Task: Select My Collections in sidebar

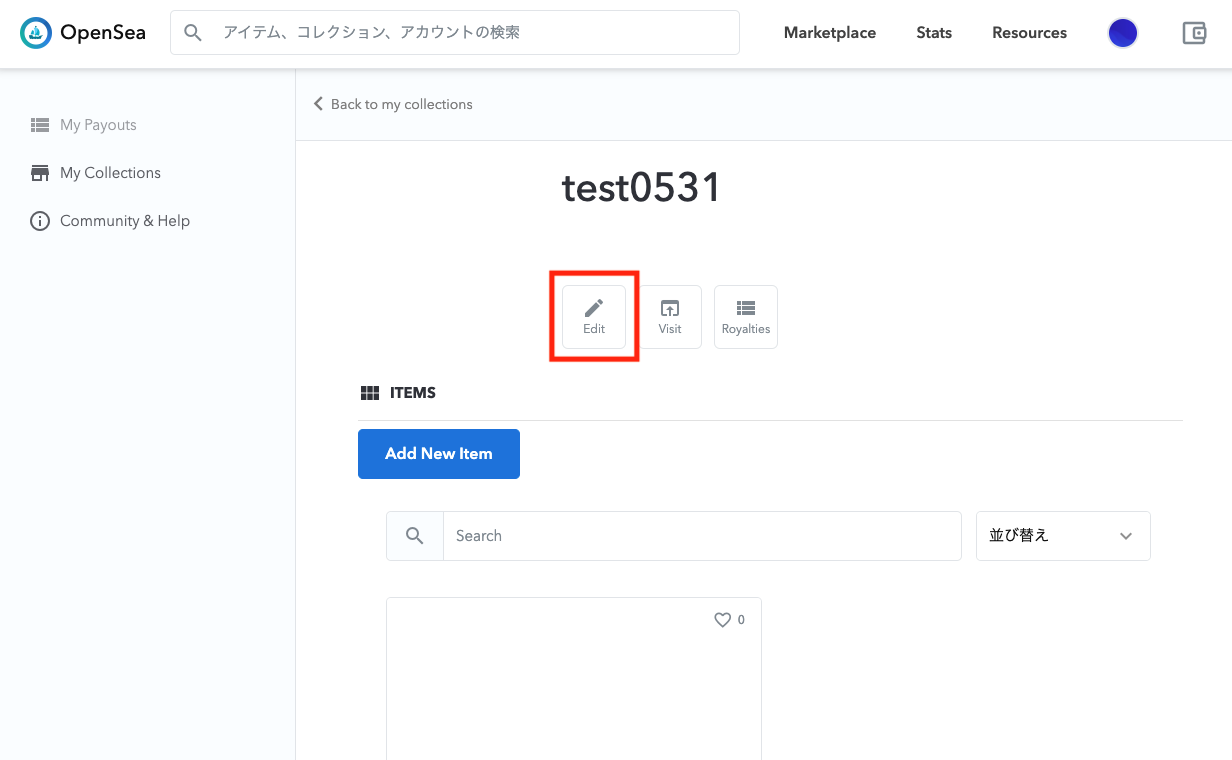Action: 96,173
